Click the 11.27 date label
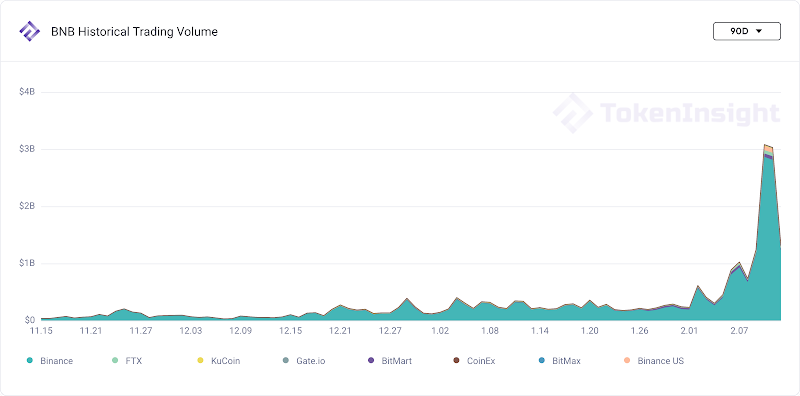Screen dimensions: 800x396 click(x=141, y=331)
